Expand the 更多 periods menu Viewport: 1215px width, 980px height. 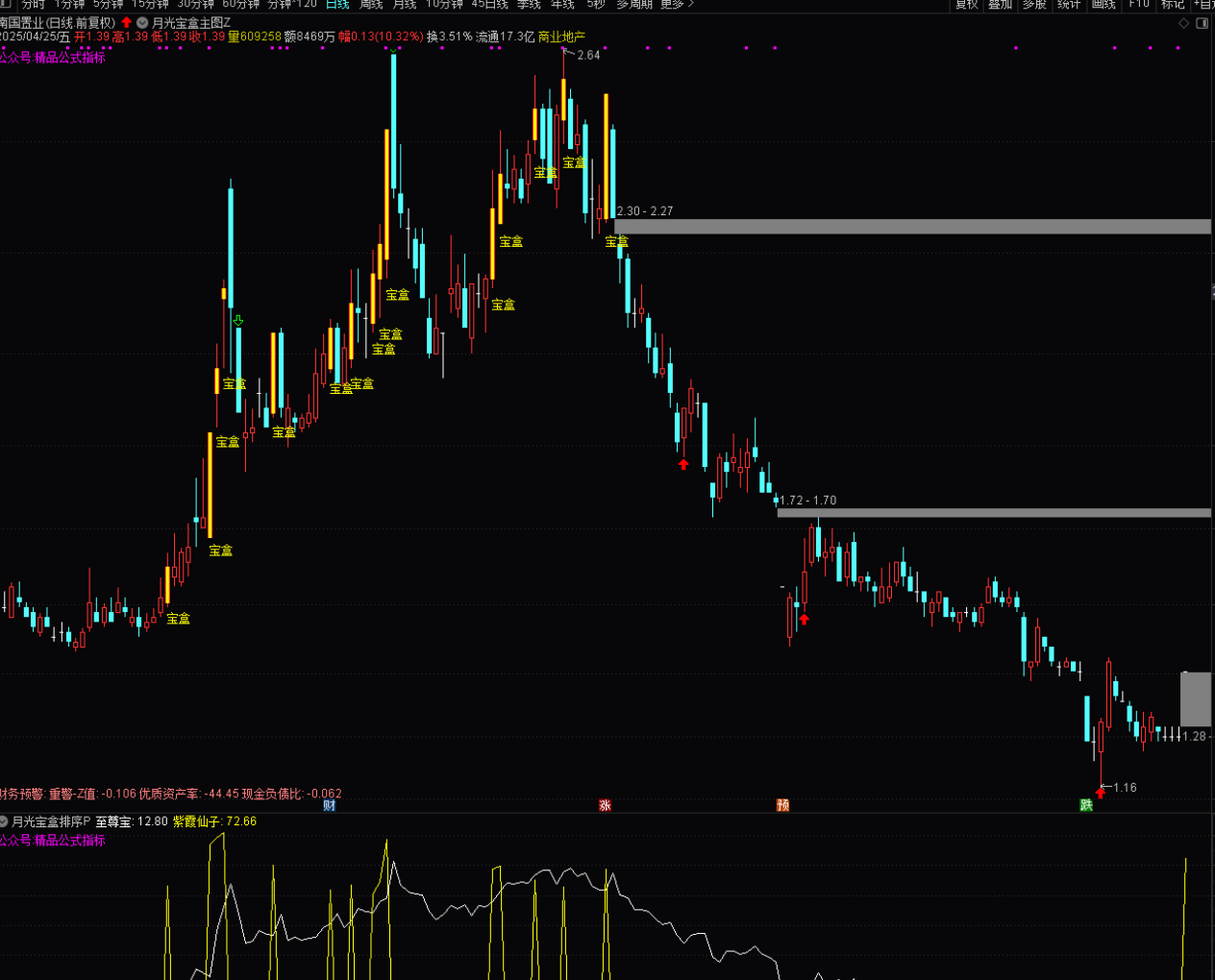[676, 5]
